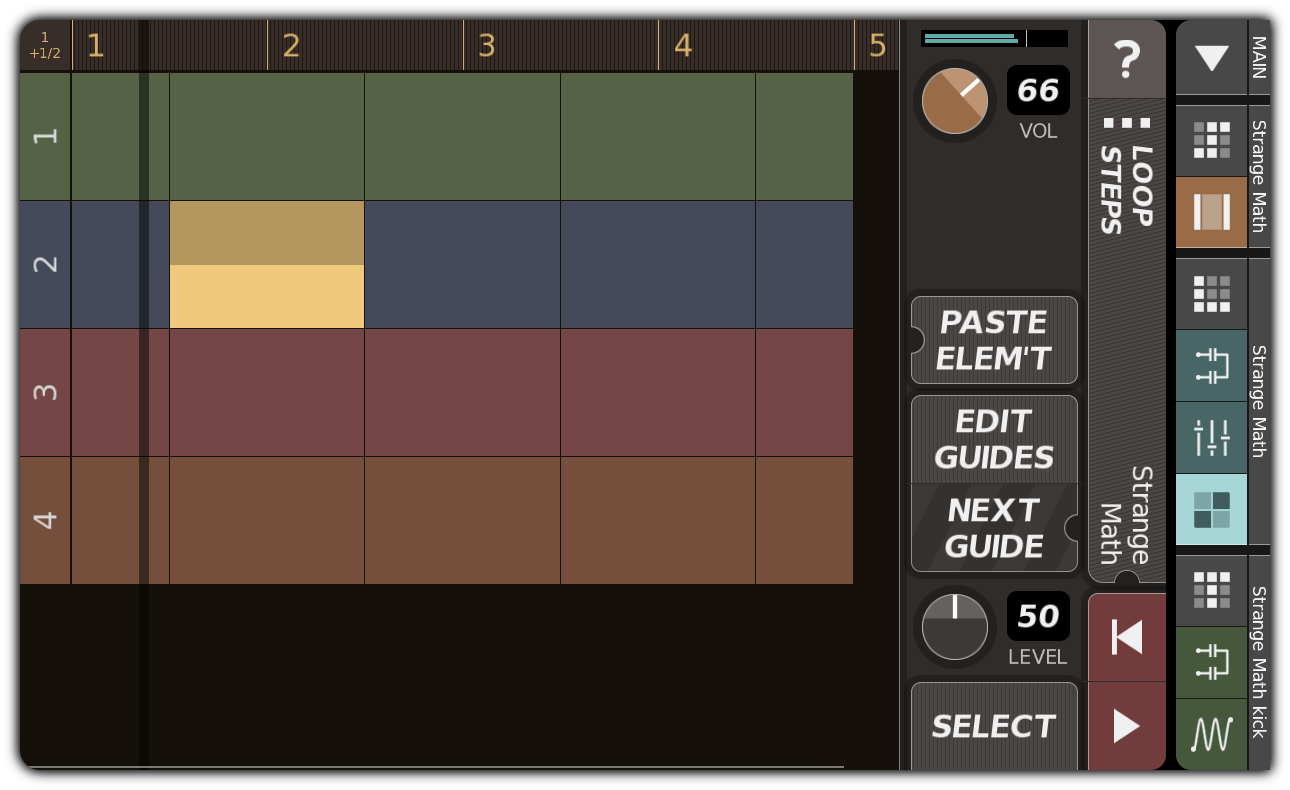Select the brown sample clip icon for Strange Math
The width and height of the screenshot is (1290, 790).
[1211, 213]
